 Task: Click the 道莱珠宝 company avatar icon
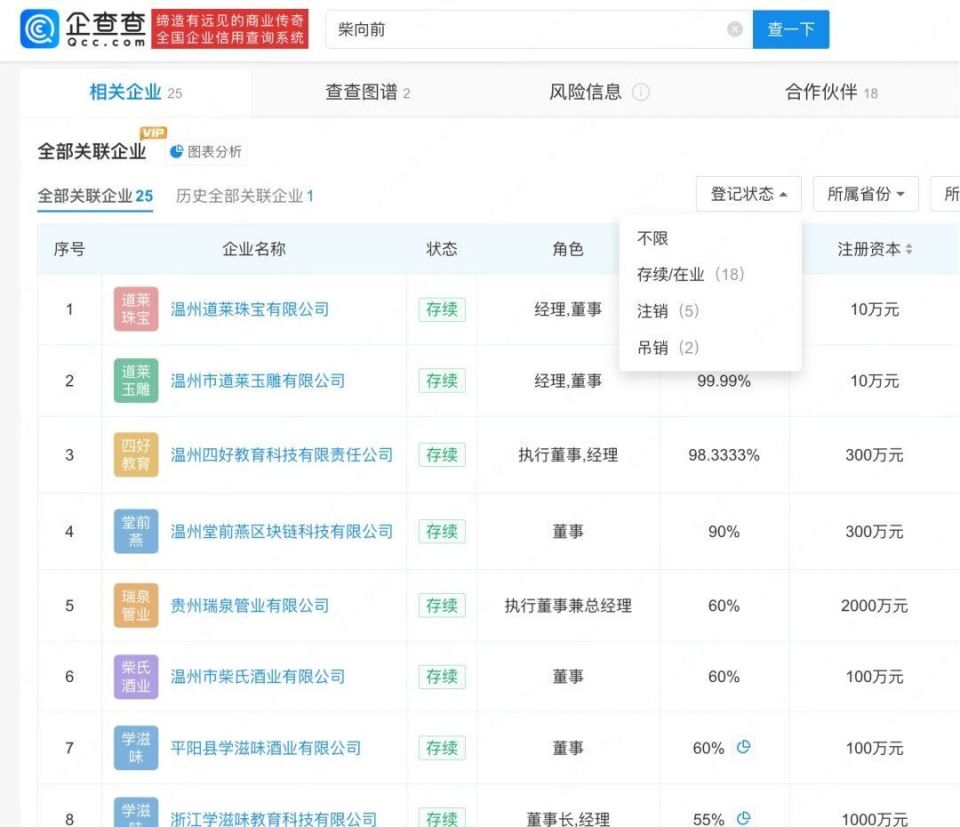(135, 309)
